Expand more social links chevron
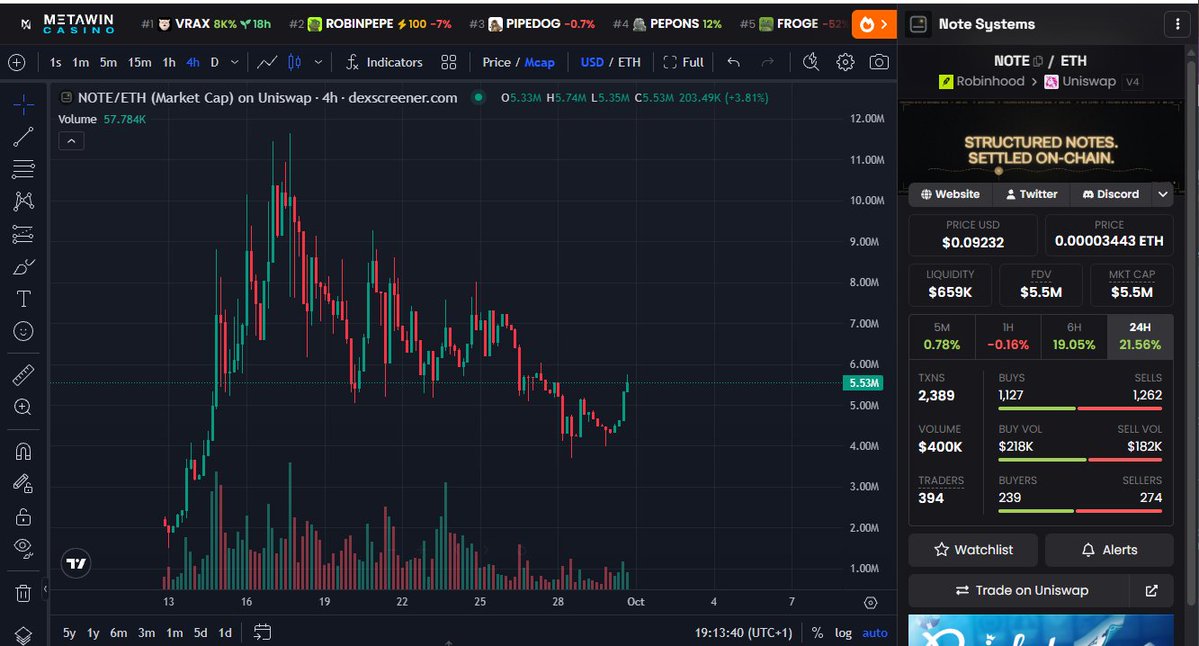The image size is (1199, 646). pyautogui.click(x=1163, y=194)
